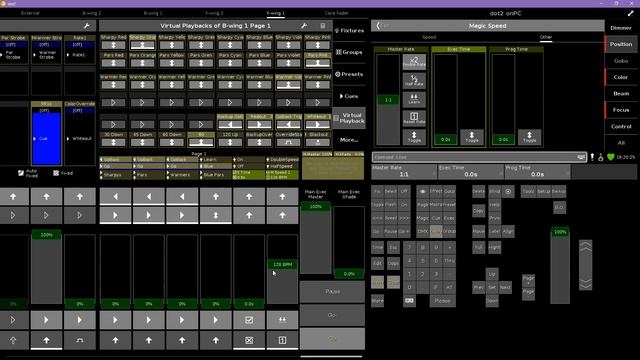The image size is (640, 360).
Task: Click the Half Rate button
Action: 414,80
